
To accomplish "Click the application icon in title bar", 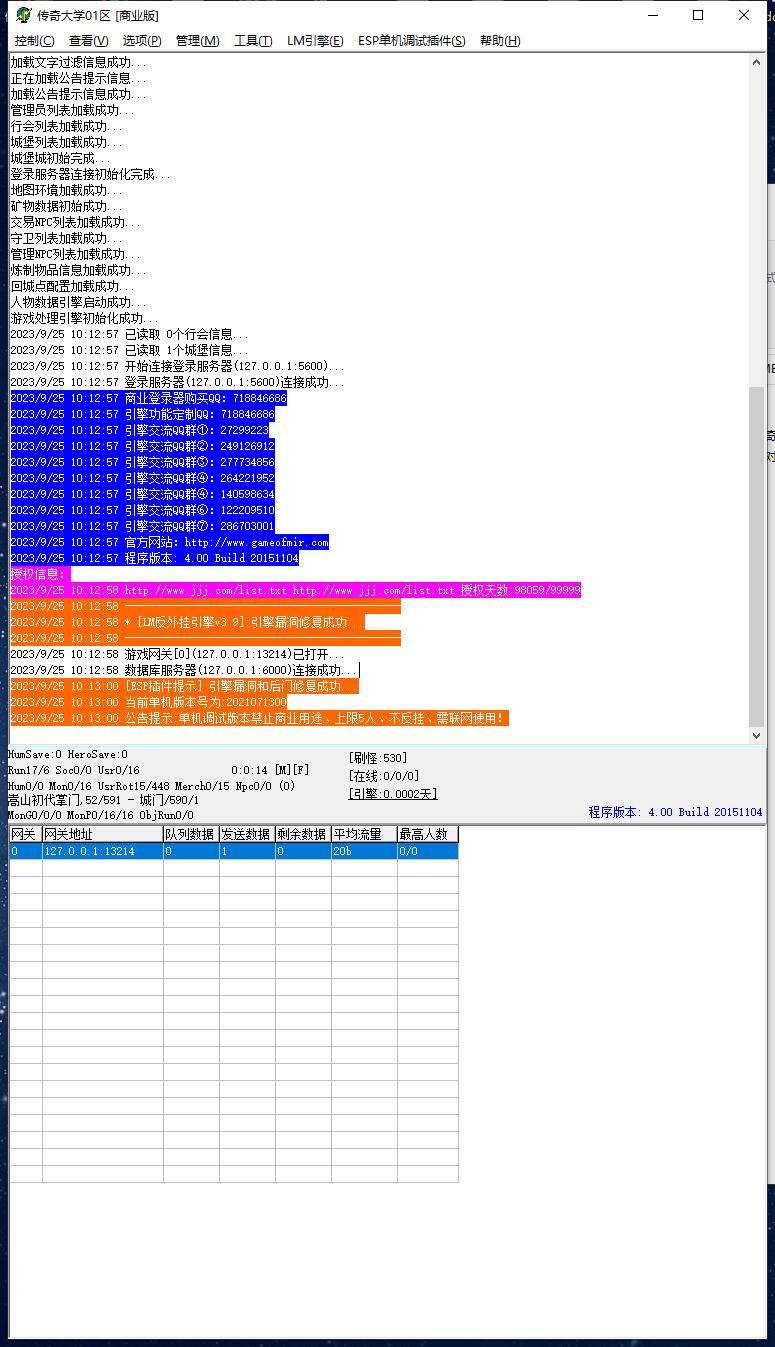I will (23, 15).
